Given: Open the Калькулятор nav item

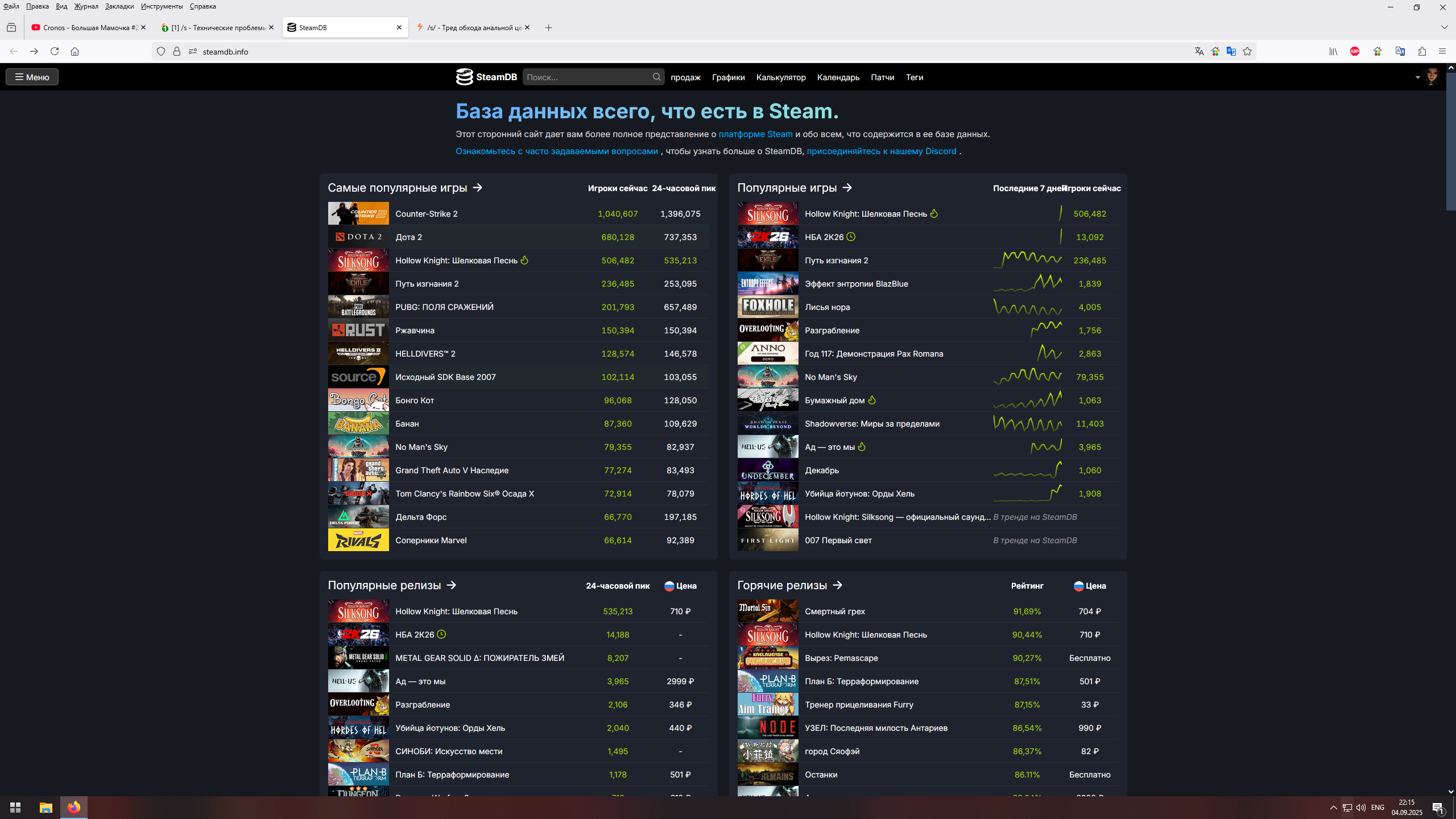Looking at the screenshot, I should (x=780, y=77).
